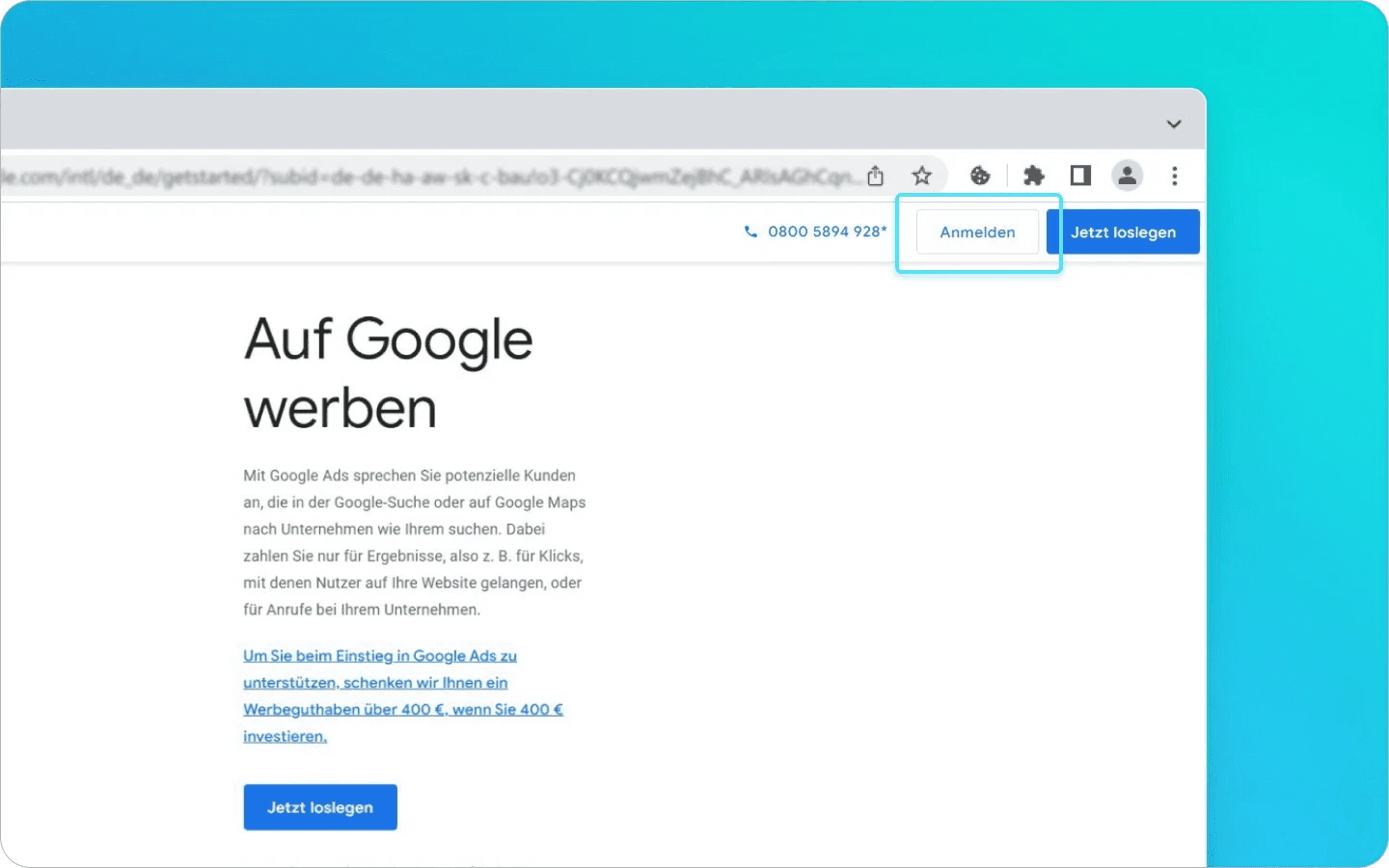Open the Chrome profile avatar
The height and width of the screenshot is (868, 1389).
[1127, 176]
